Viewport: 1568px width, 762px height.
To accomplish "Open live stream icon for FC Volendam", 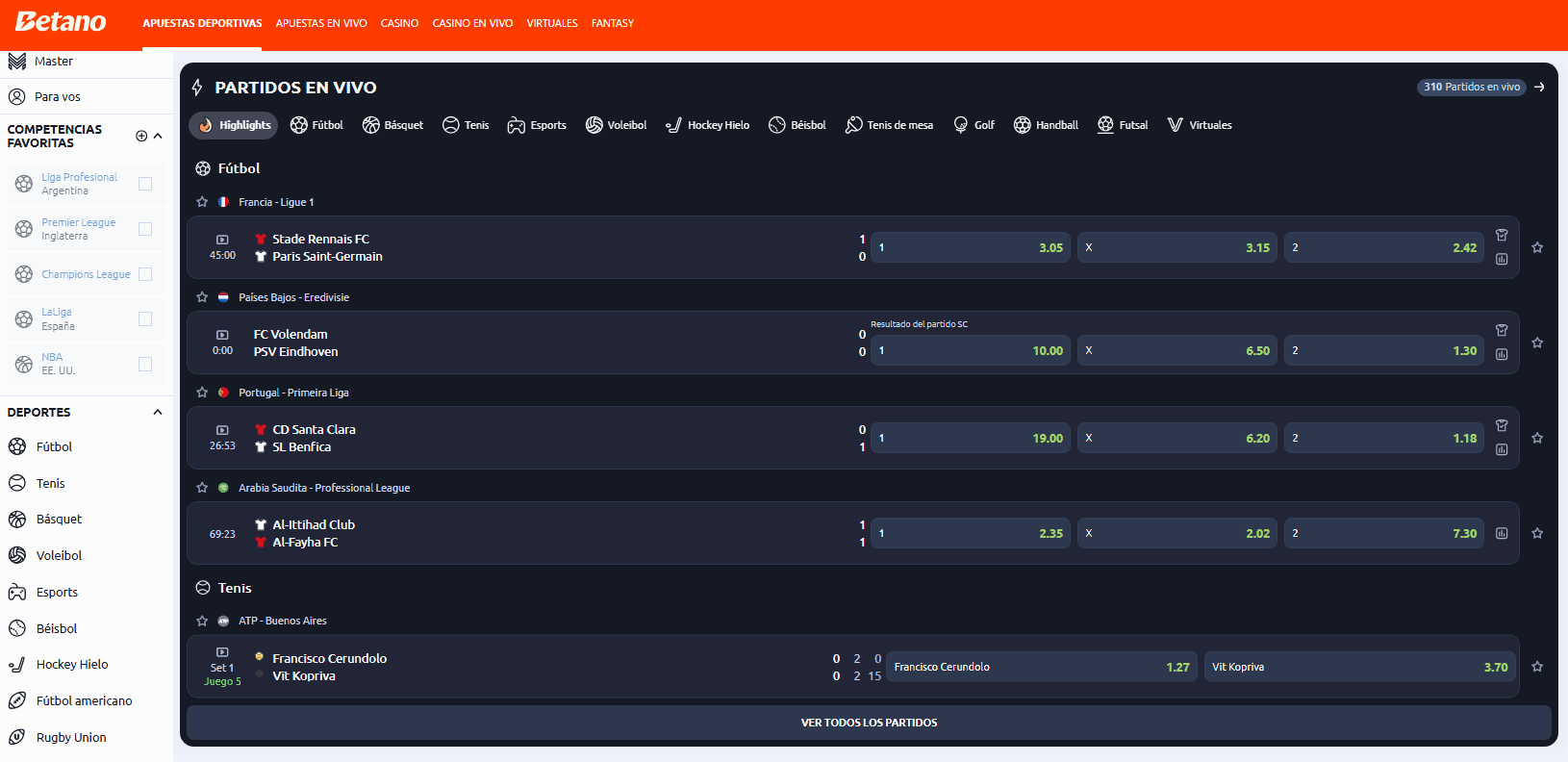I will point(222,335).
